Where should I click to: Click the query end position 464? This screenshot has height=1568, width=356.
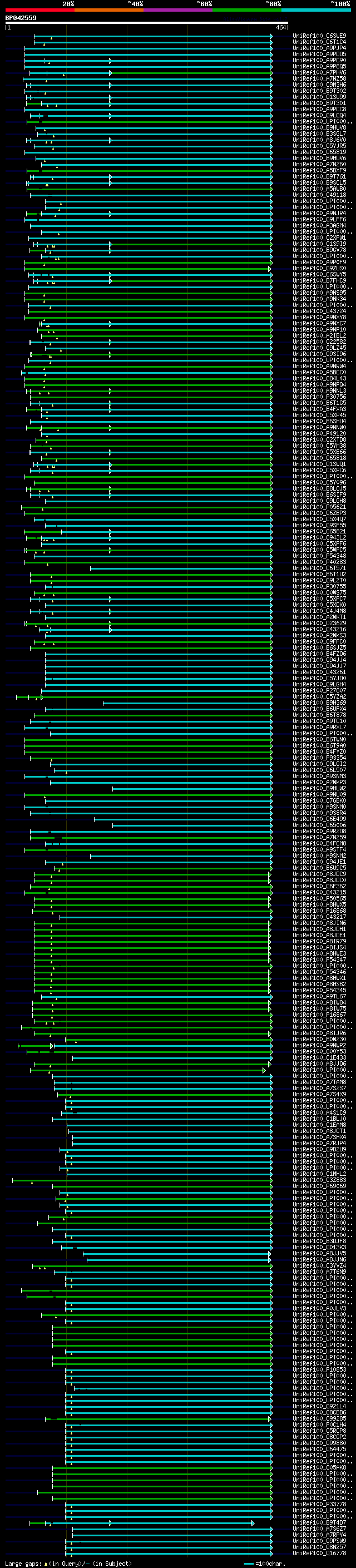pos(280,27)
